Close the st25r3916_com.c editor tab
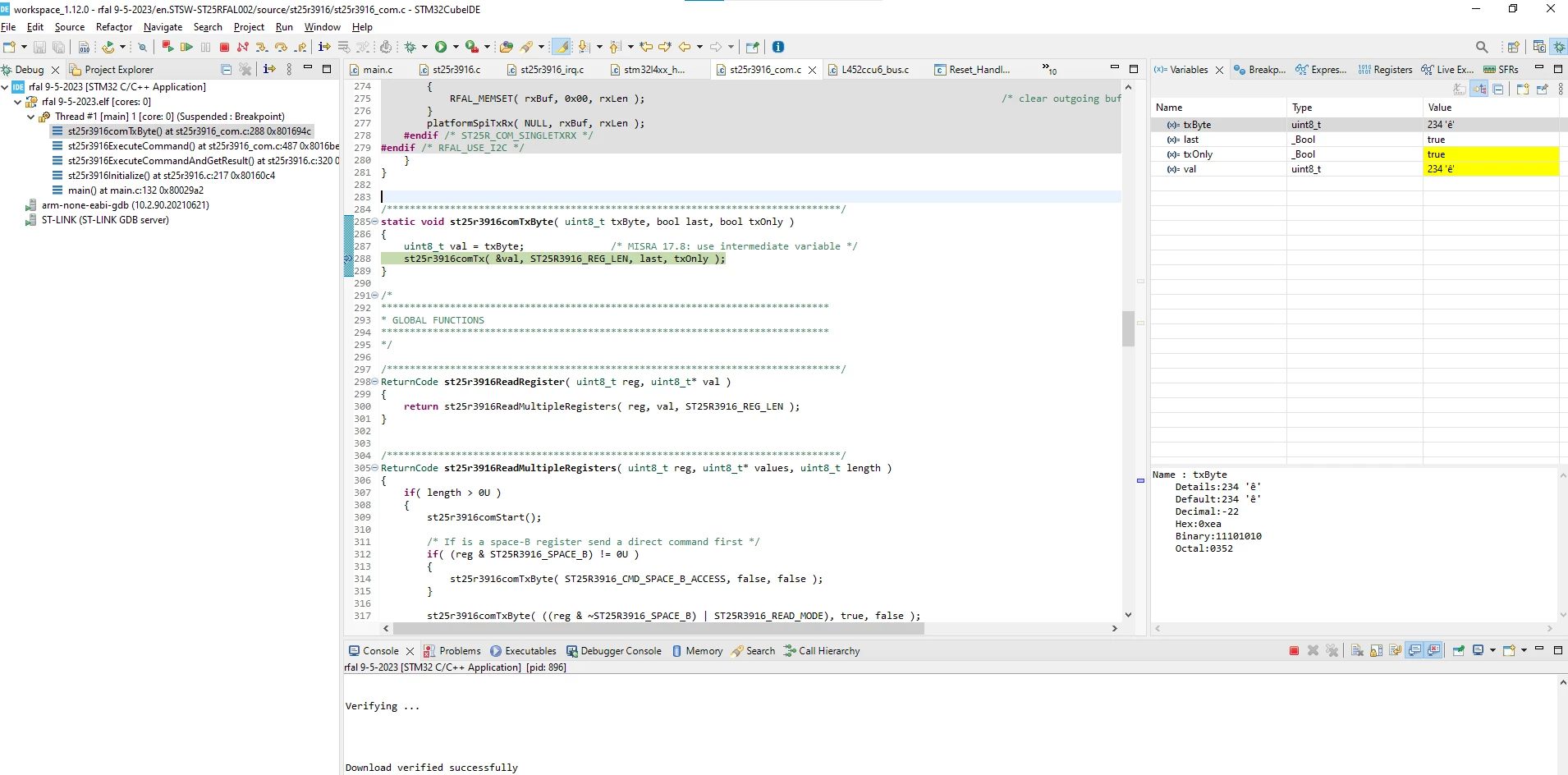Screen dimensions: 1568x775 [x=812, y=70]
